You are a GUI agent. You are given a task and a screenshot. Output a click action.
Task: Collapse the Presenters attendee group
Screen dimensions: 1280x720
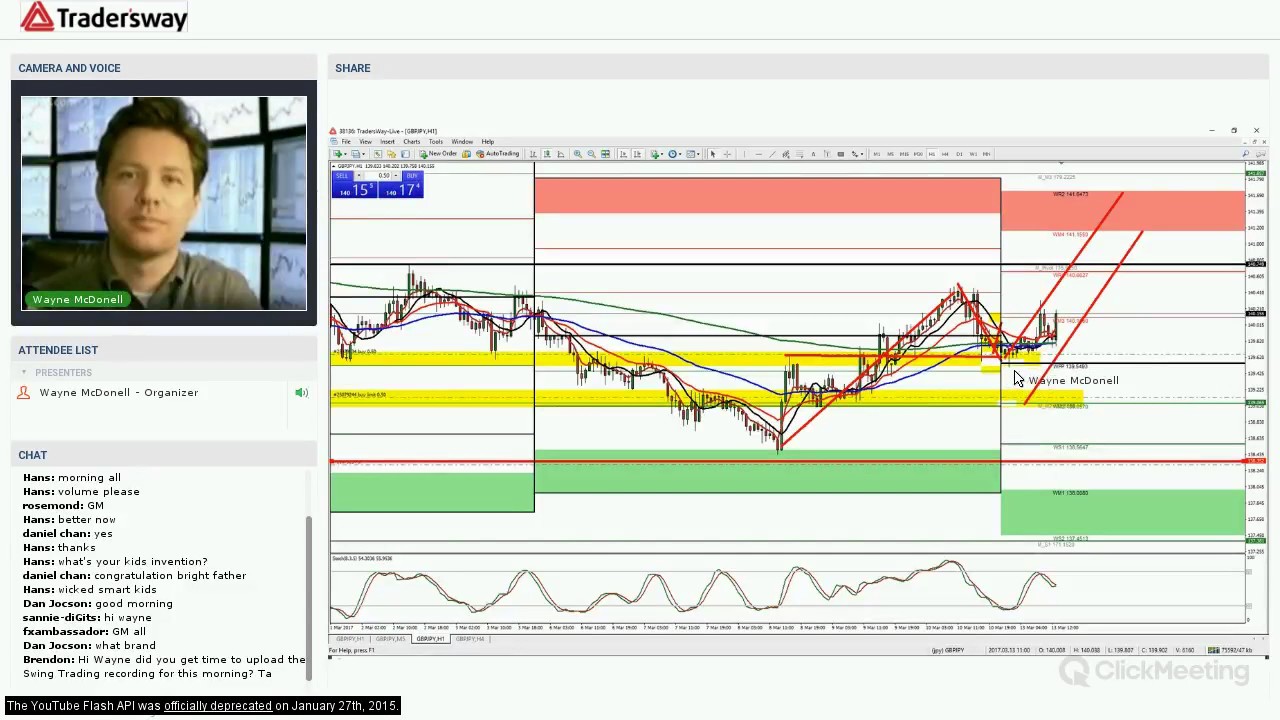[23, 372]
